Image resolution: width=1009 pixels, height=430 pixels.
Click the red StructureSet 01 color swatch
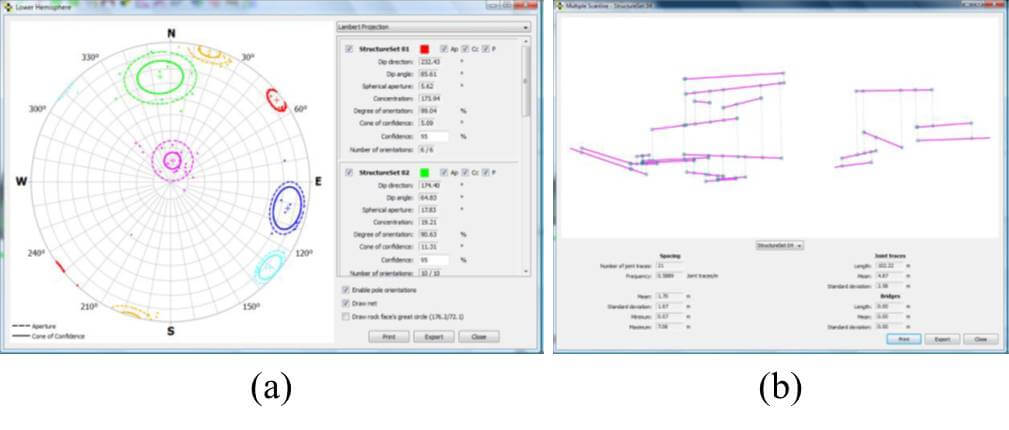click(425, 49)
